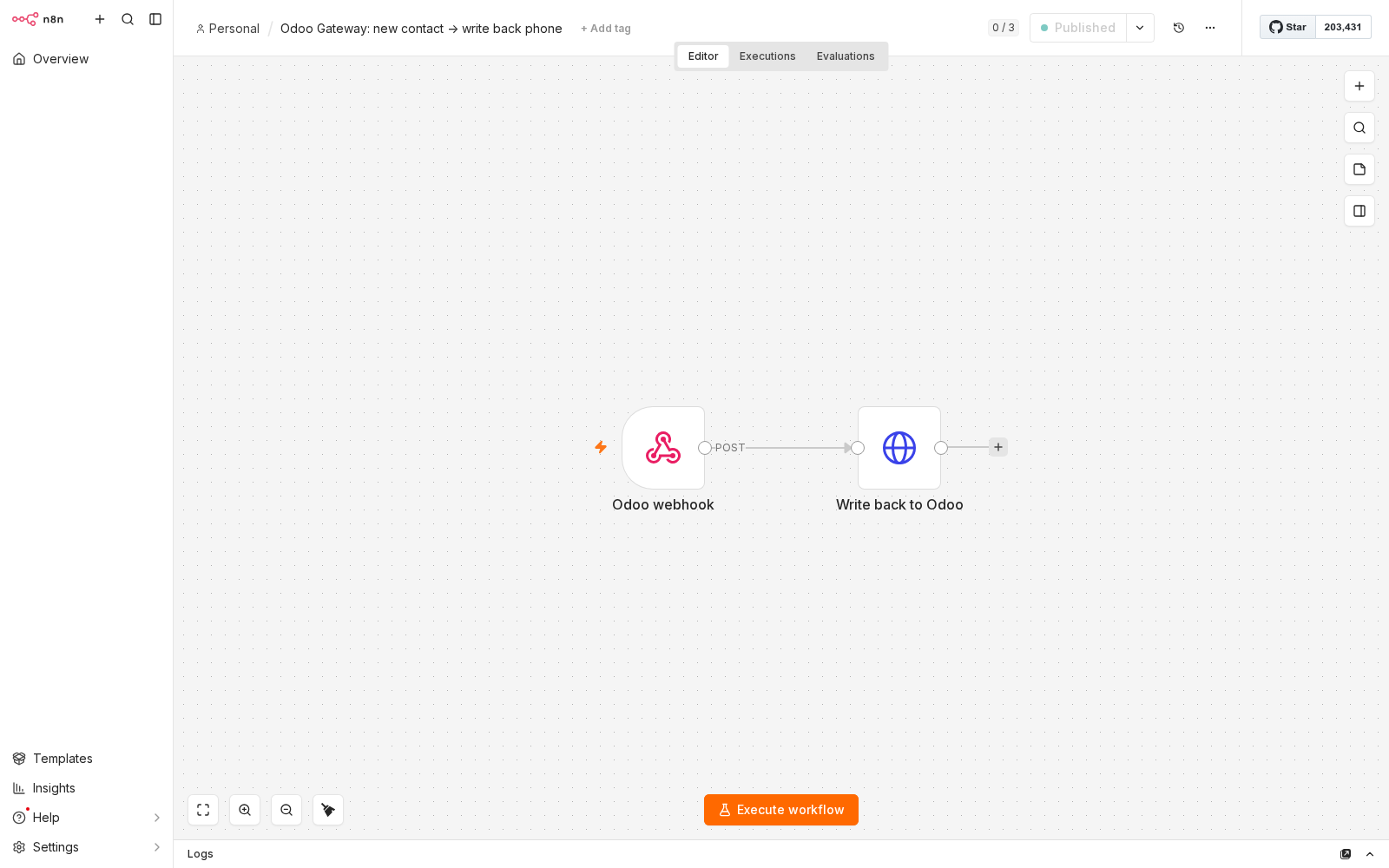The image size is (1389, 868).
Task: Open Published status dropdown arrow
Action: (1140, 28)
